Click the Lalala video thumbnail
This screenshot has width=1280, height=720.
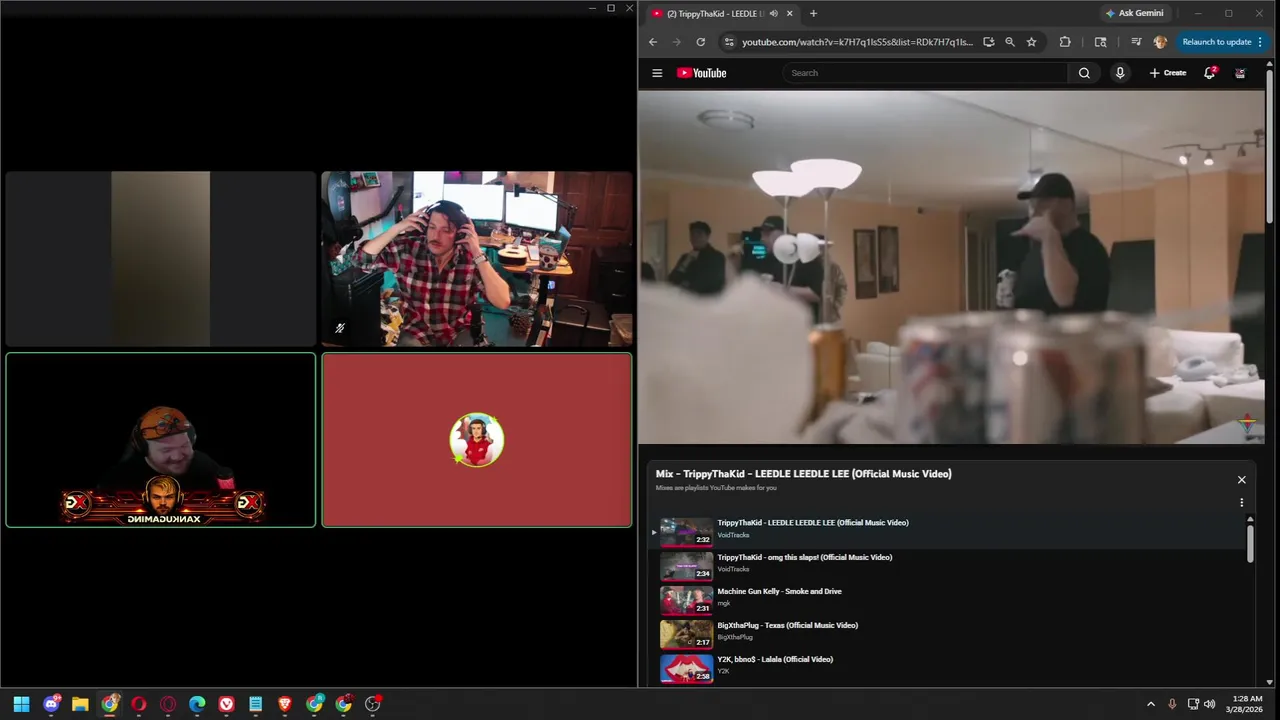tap(686, 668)
